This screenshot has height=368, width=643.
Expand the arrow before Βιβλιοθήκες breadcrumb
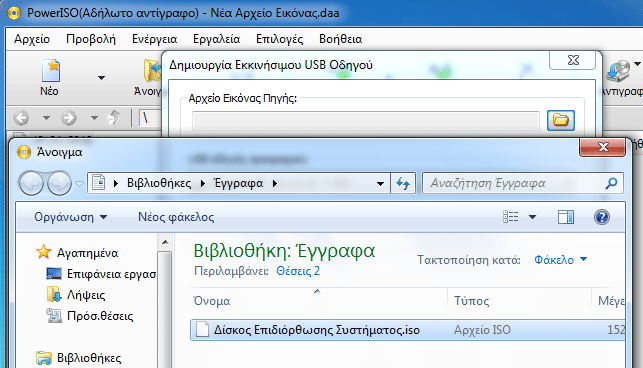coord(116,183)
